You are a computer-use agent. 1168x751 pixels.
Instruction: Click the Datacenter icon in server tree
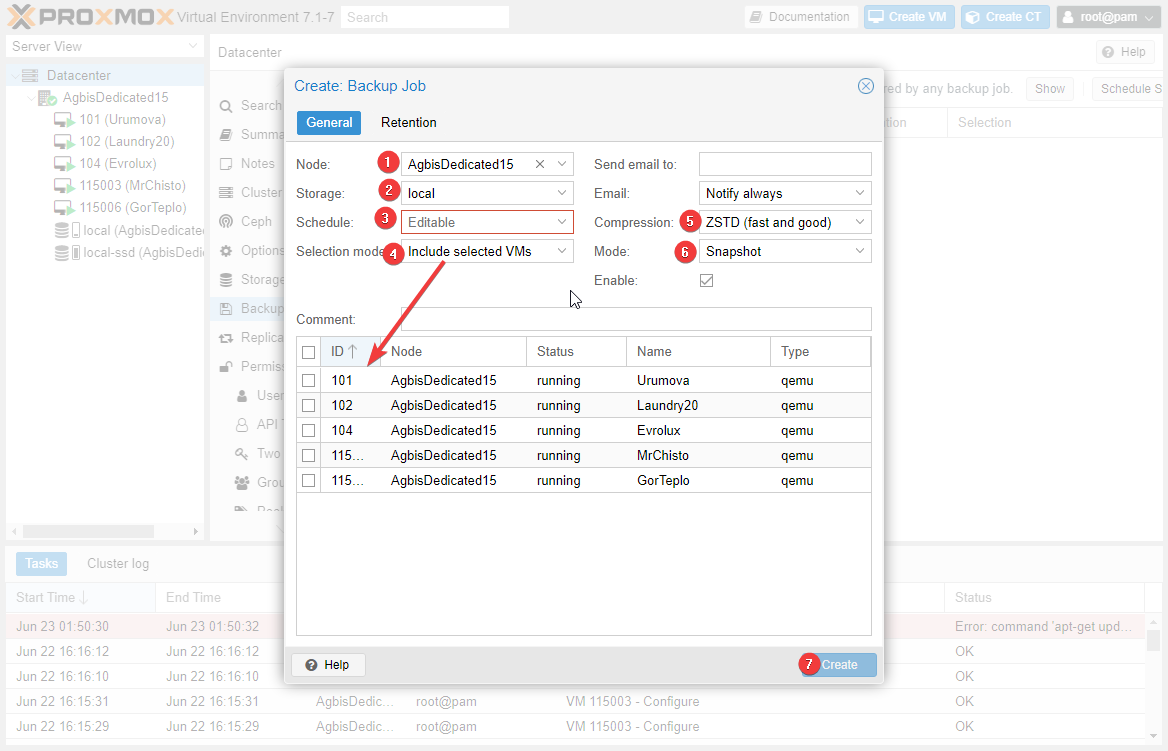pos(30,75)
